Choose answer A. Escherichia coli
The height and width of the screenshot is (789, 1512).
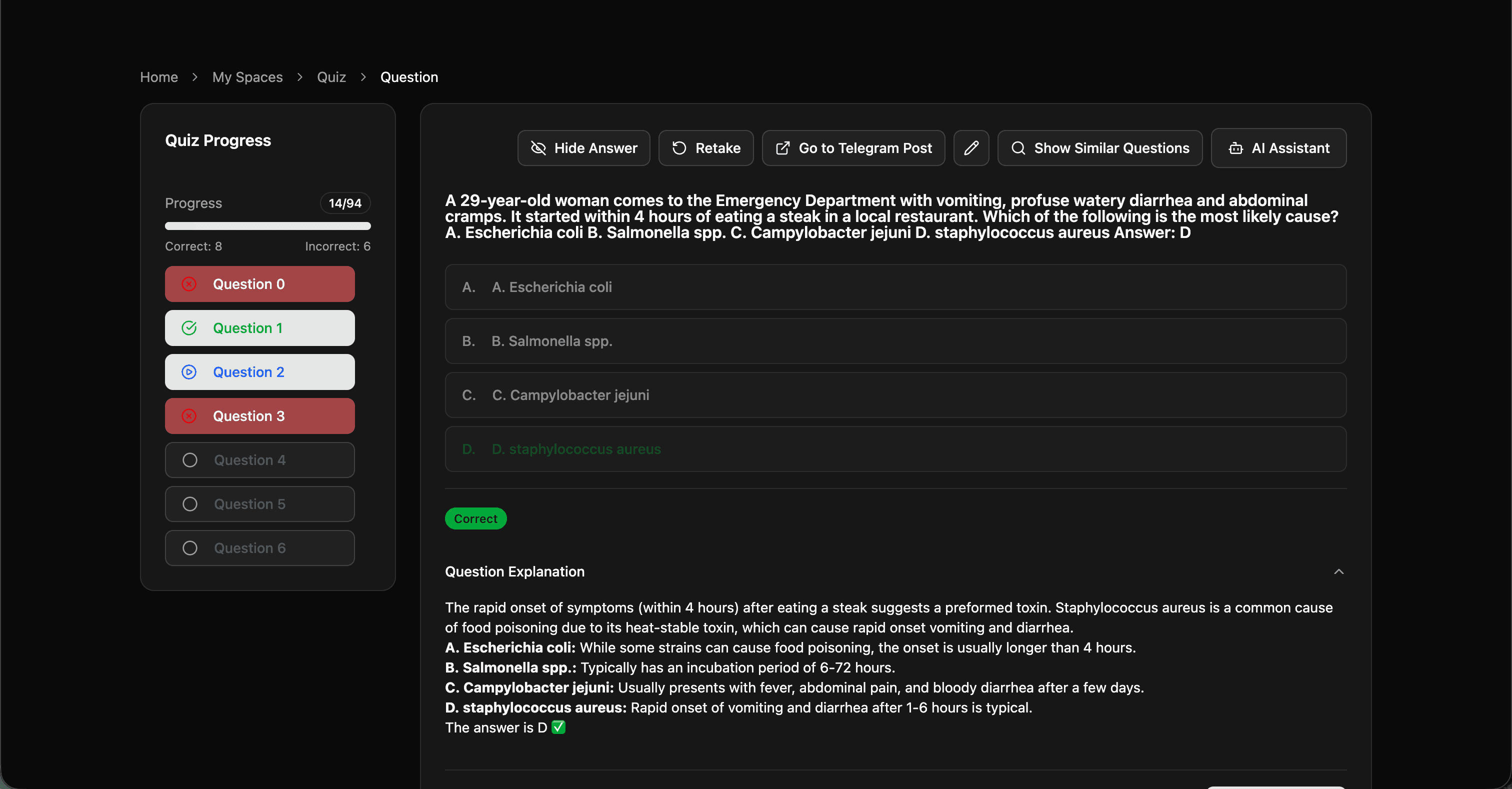pyautogui.click(x=895, y=287)
